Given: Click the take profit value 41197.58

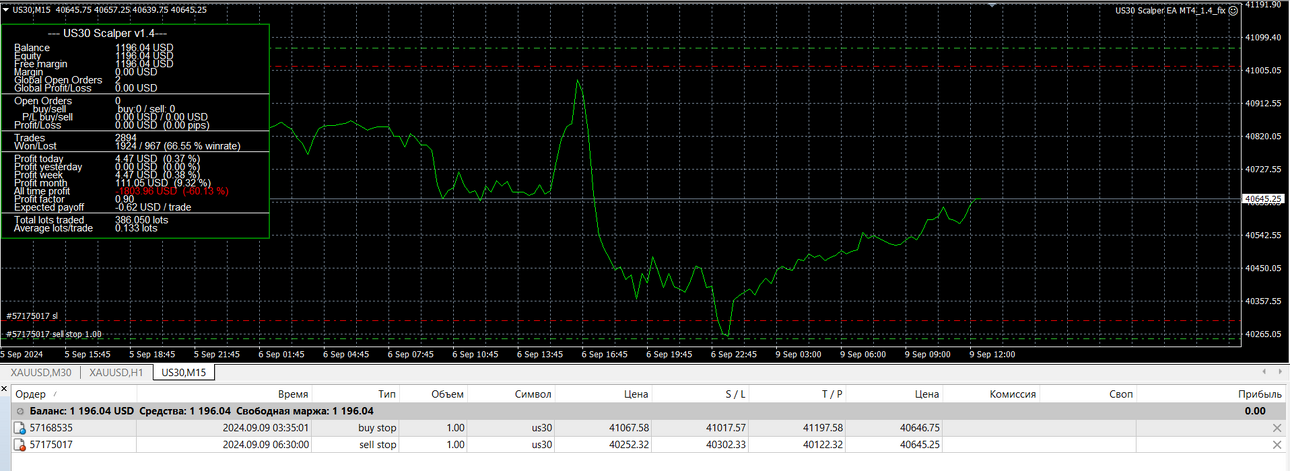Looking at the screenshot, I should click(x=822, y=428).
